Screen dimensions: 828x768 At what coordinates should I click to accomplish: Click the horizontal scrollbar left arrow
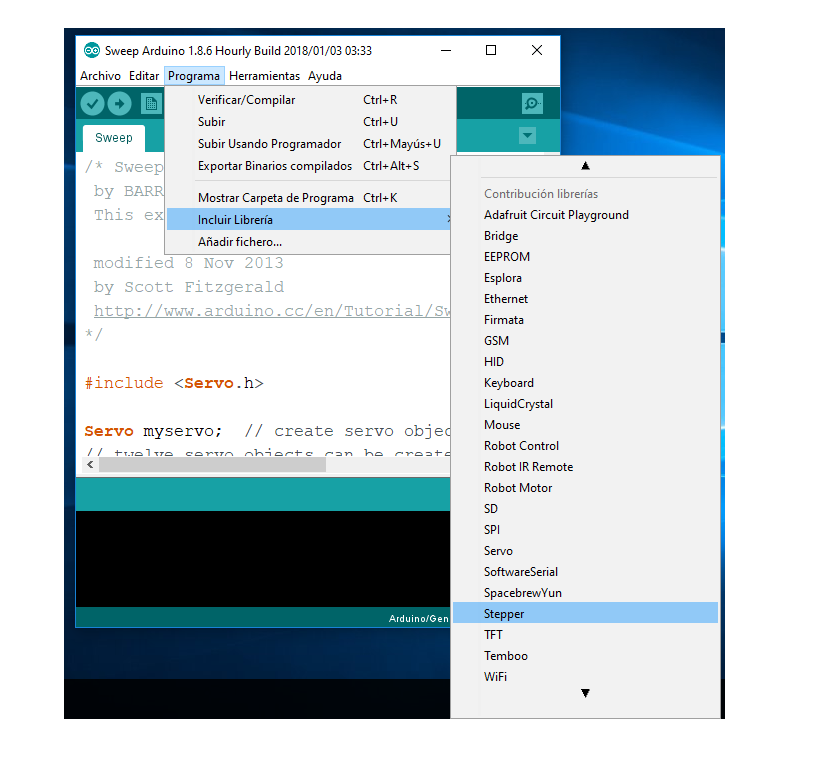pyautogui.click(x=90, y=465)
